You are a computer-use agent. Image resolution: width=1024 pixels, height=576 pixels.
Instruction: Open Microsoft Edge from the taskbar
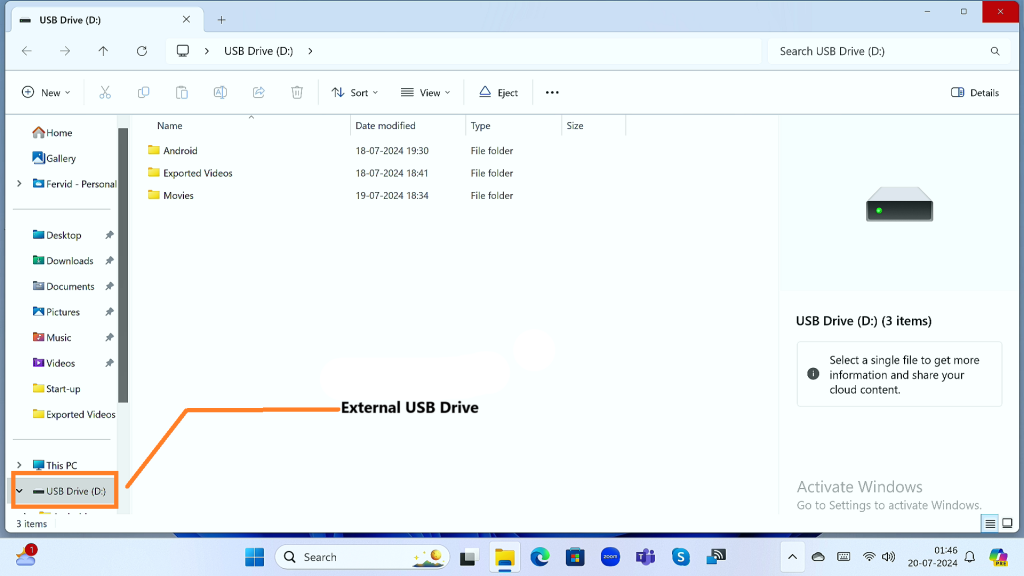point(540,557)
